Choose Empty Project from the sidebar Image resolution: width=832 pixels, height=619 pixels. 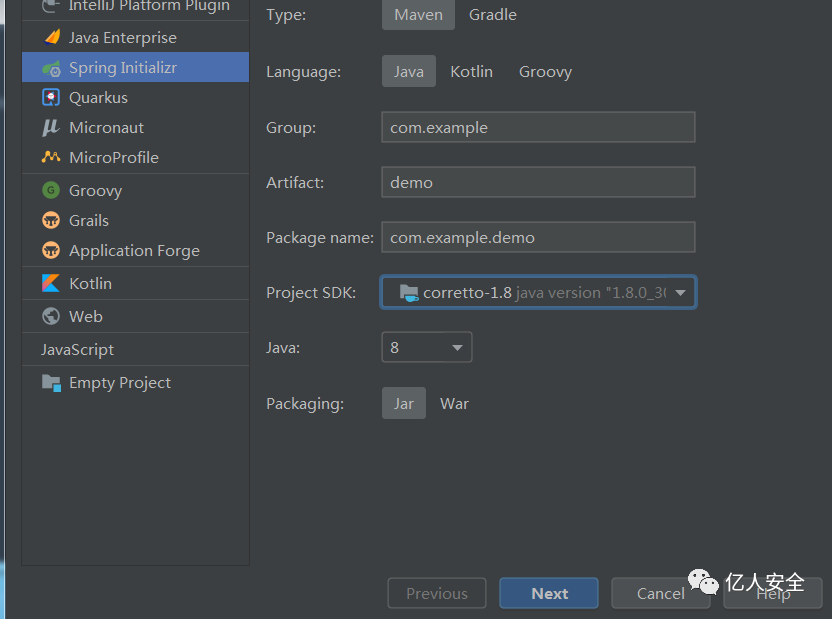click(x=119, y=383)
